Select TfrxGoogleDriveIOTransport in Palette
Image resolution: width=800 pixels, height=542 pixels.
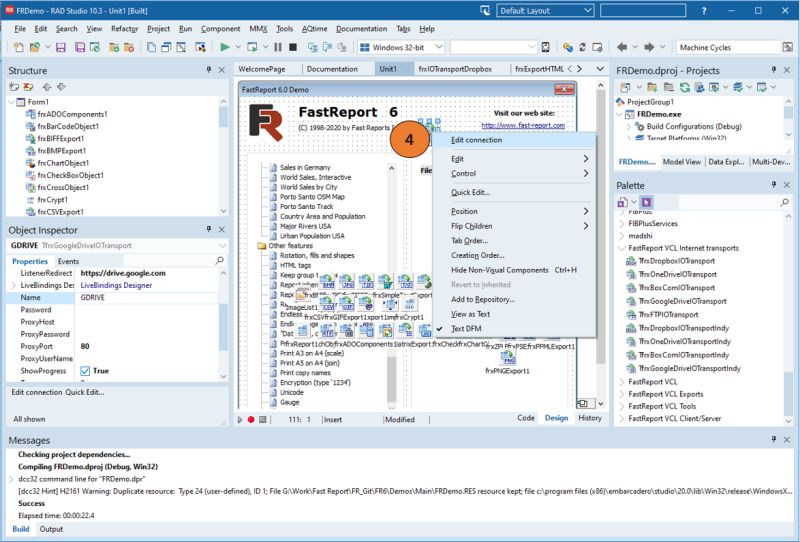pyautogui.click(x=683, y=301)
